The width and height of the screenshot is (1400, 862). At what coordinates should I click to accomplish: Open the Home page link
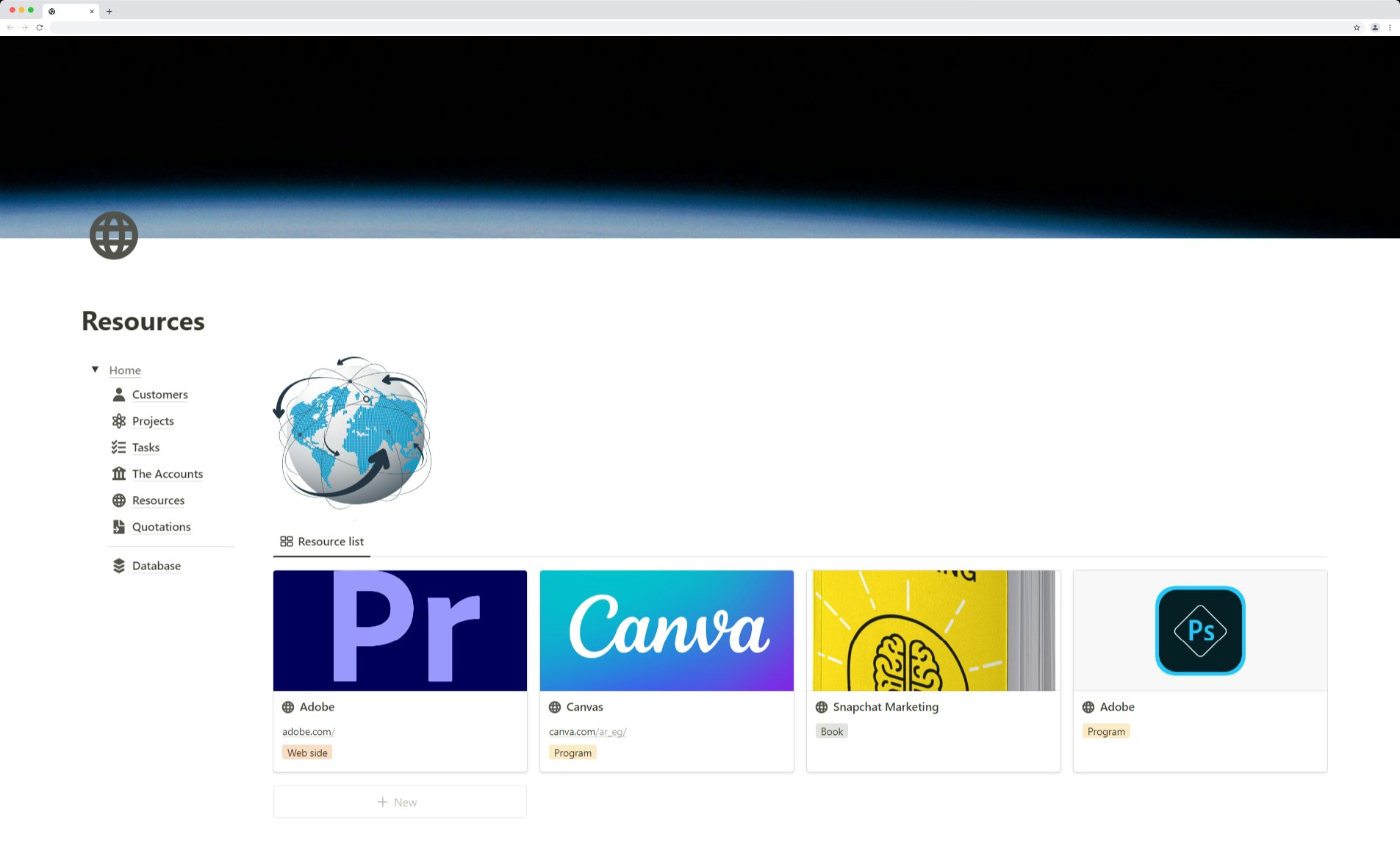pos(125,370)
